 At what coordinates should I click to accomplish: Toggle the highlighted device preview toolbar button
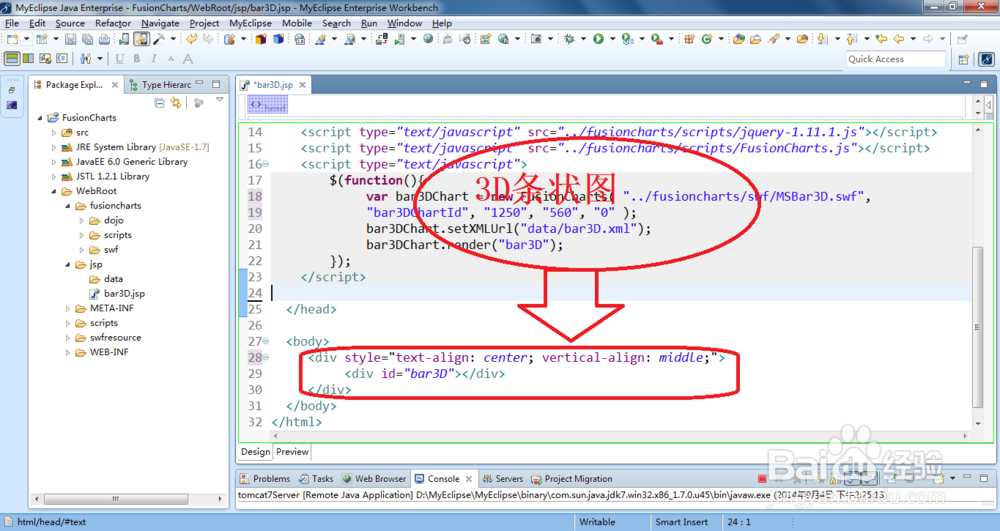pyautogui.click(x=142, y=40)
